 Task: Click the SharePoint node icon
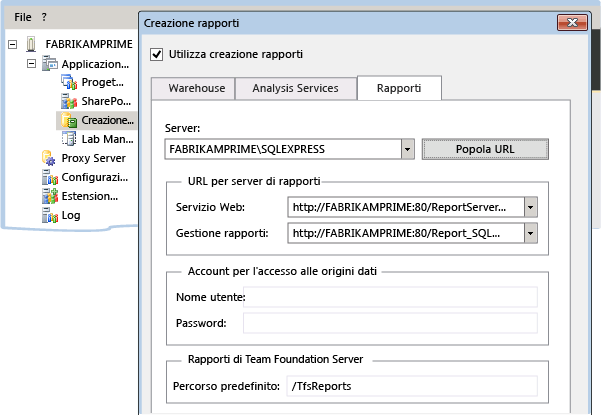(x=69, y=101)
